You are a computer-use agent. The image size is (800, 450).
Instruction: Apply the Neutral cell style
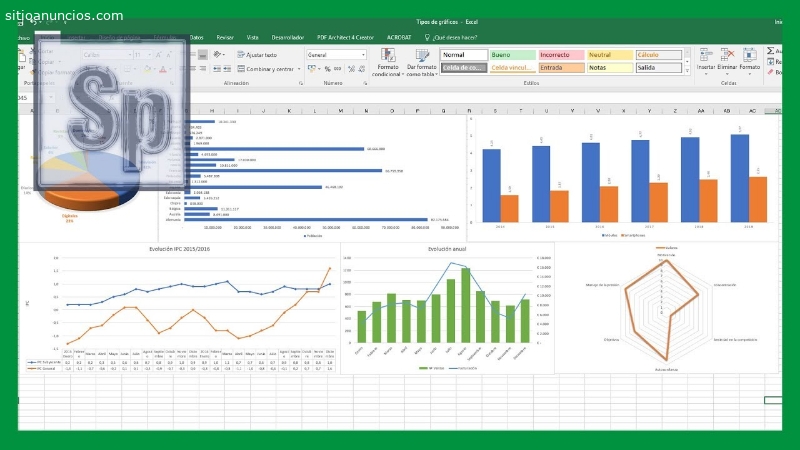click(610, 55)
